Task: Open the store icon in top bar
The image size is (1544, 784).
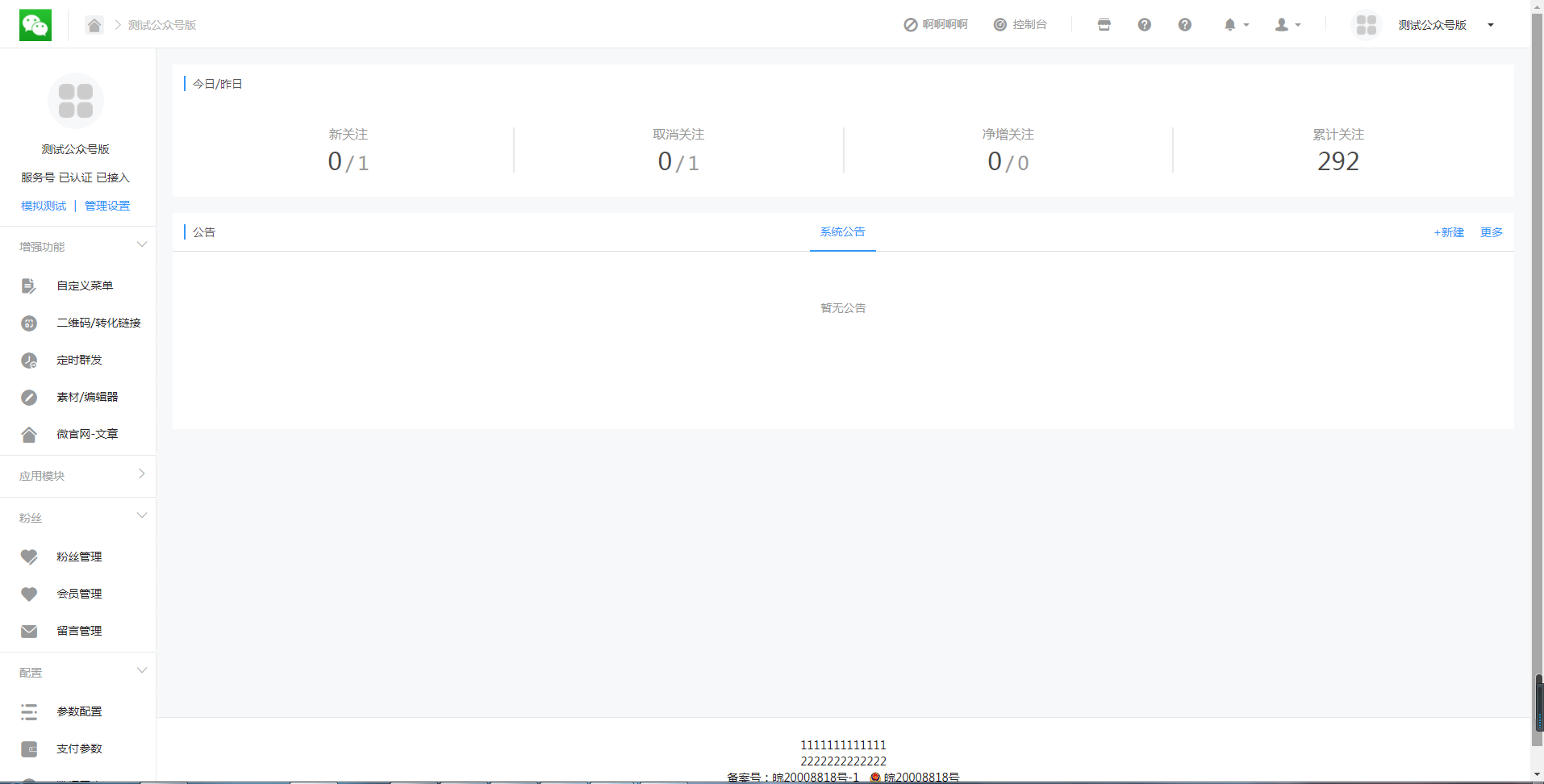Action: 1104,25
